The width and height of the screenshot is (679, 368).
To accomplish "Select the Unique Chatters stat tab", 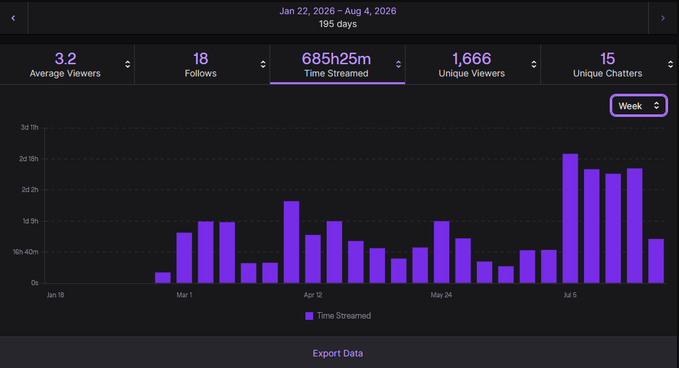I will [x=609, y=64].
